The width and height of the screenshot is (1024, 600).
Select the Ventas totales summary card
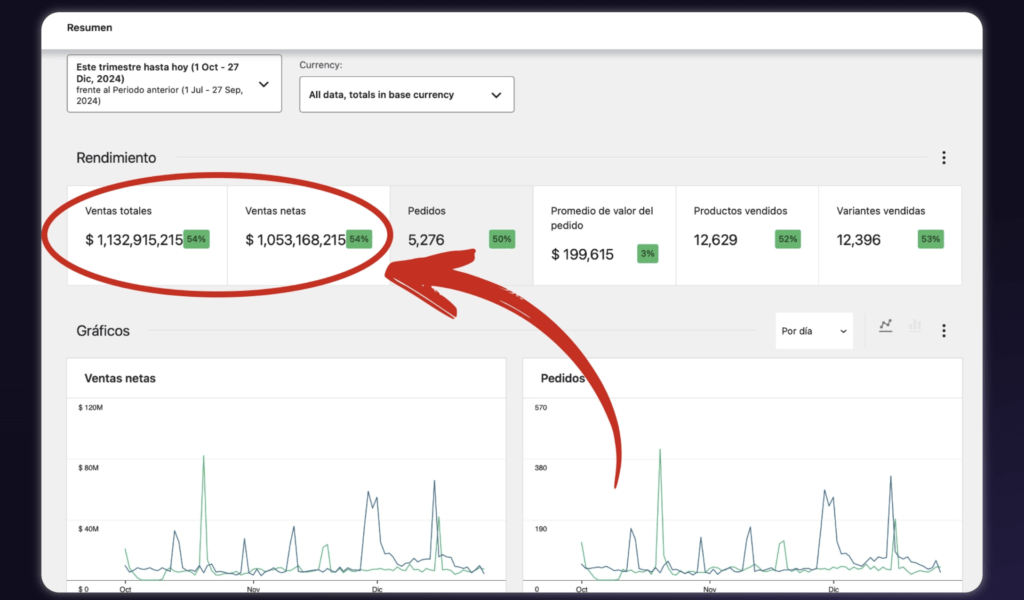147,234
